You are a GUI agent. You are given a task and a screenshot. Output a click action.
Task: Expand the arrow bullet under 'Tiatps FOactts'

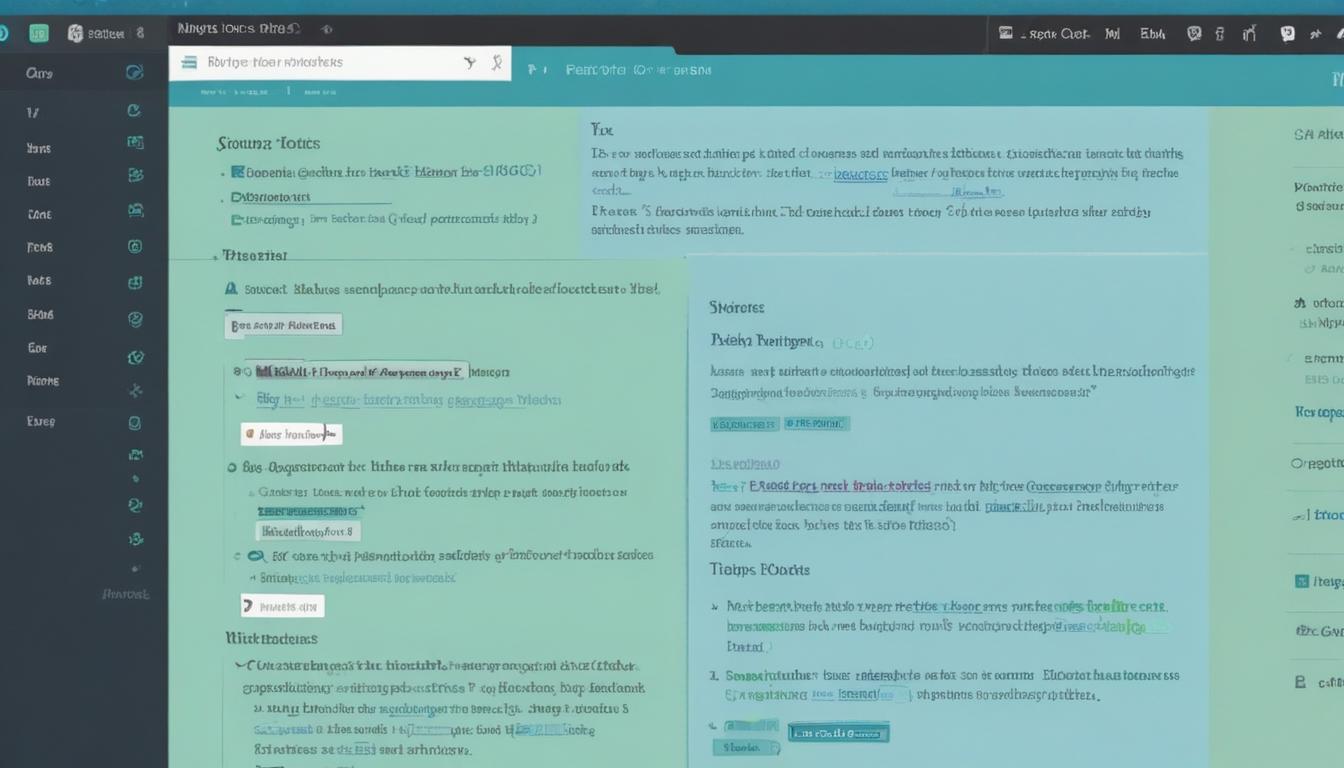714,606
